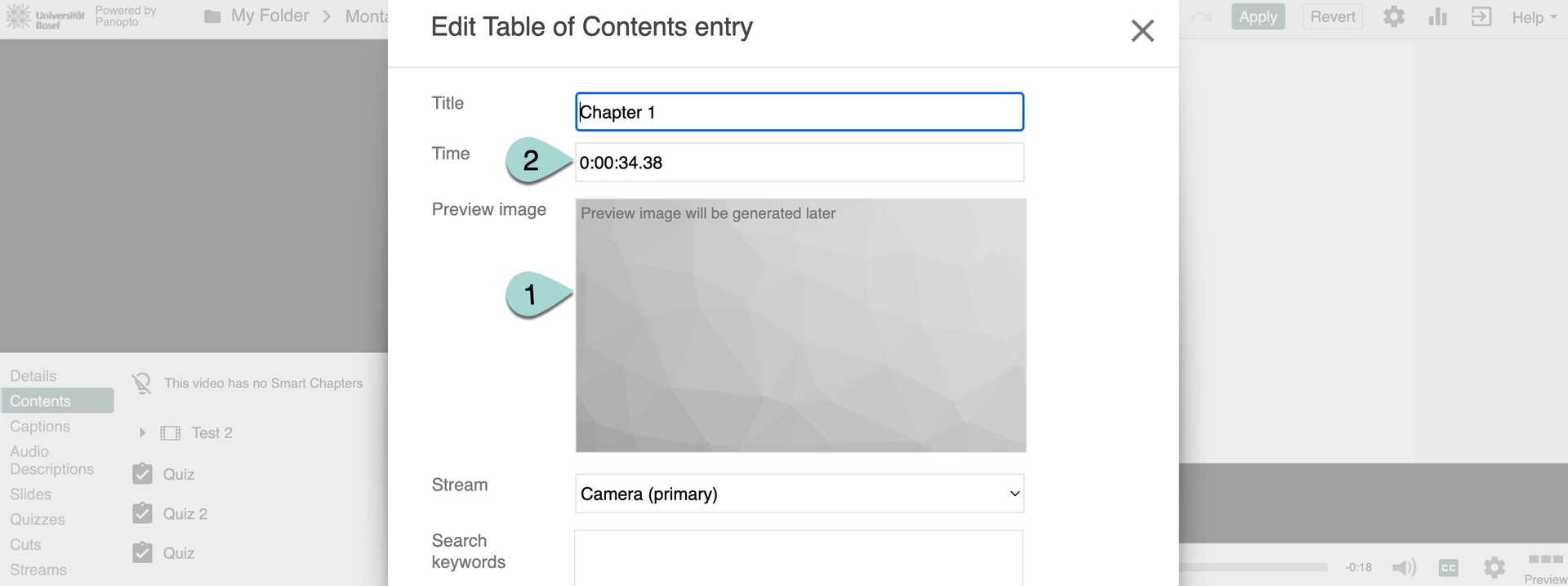Click the My Folder folder icon
Screen dimensions: 1568x586
coord(212,16)
